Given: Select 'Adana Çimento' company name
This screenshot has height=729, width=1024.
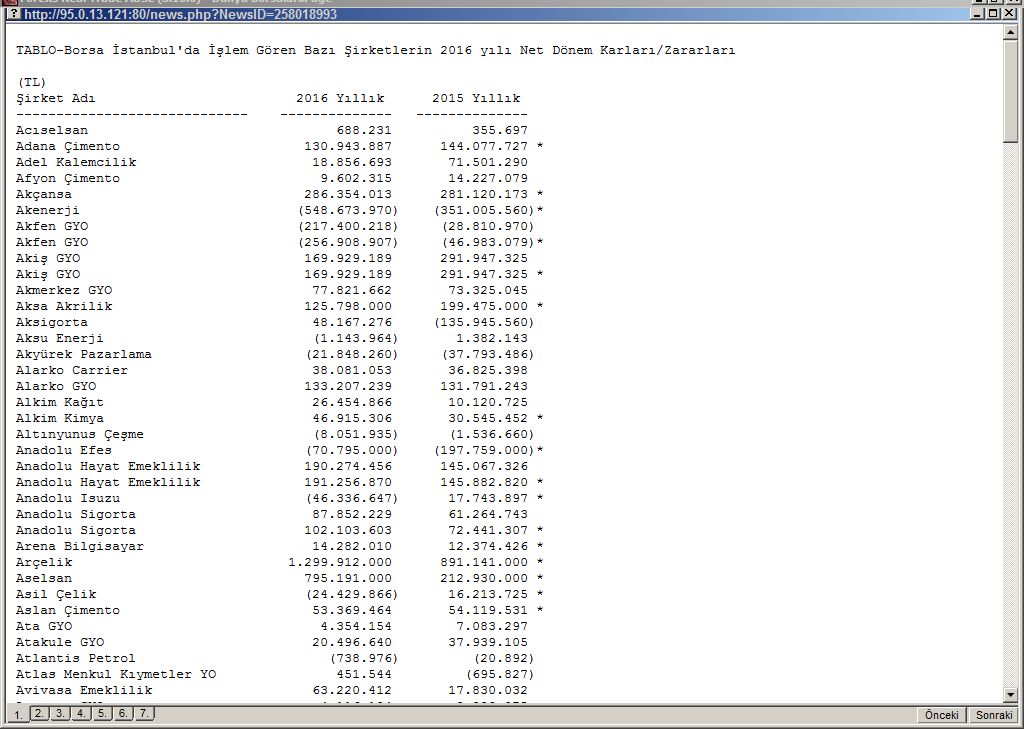Looking at the screenshot, I should pos(68,146).
